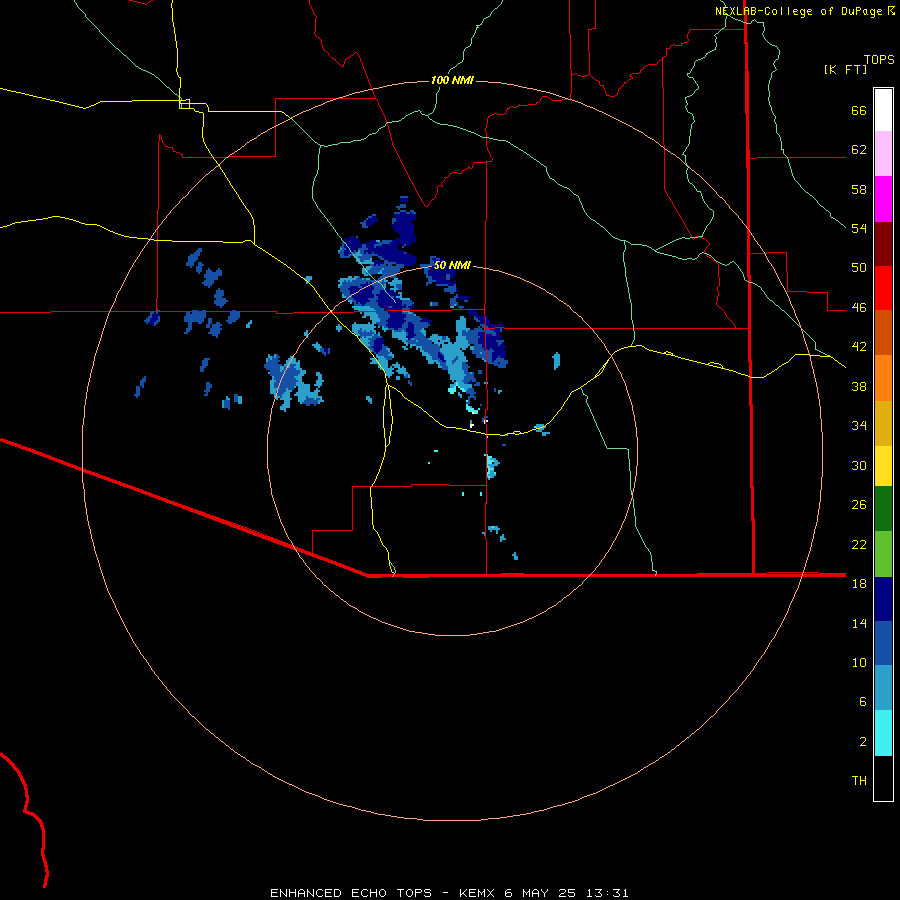
Task: Pick the yellow legend swatch
Action: (x=883, y=465)
